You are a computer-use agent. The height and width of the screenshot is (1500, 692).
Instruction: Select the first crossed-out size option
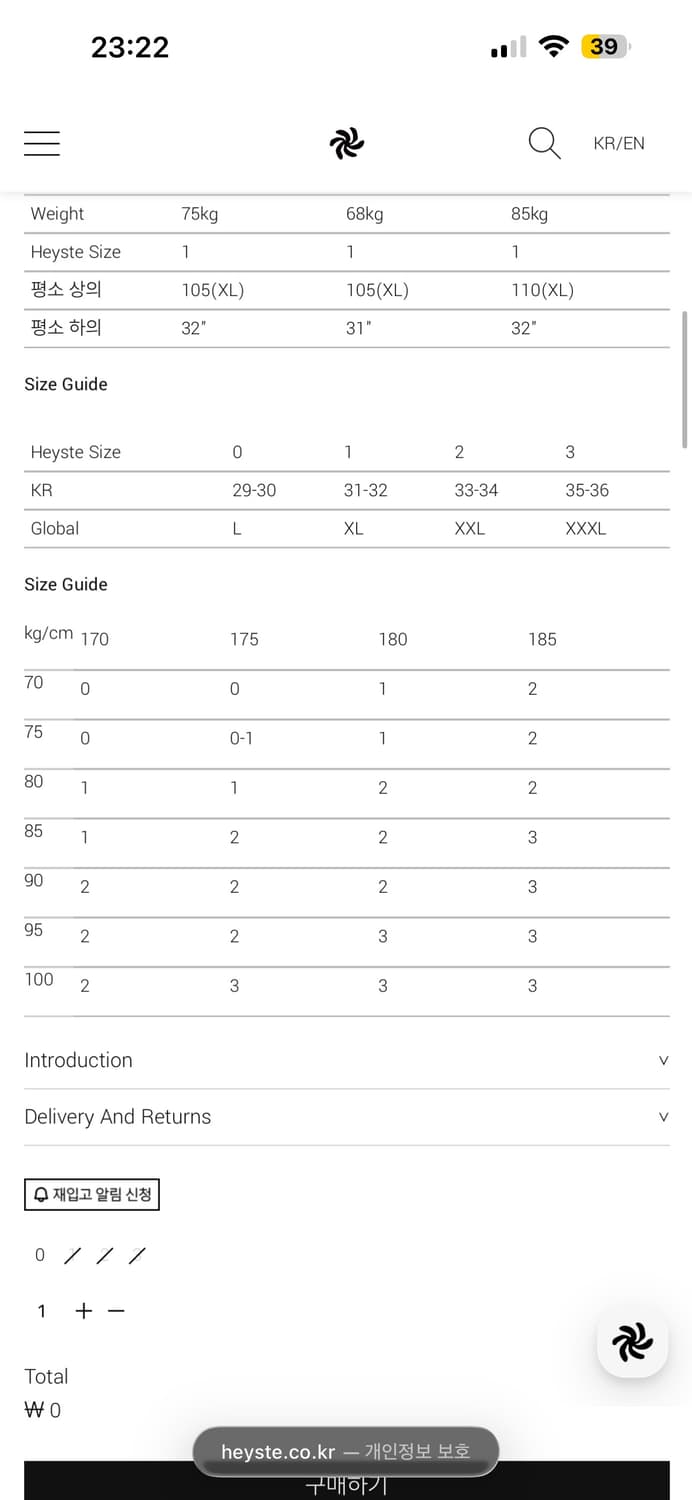(x=73, y=1256)
